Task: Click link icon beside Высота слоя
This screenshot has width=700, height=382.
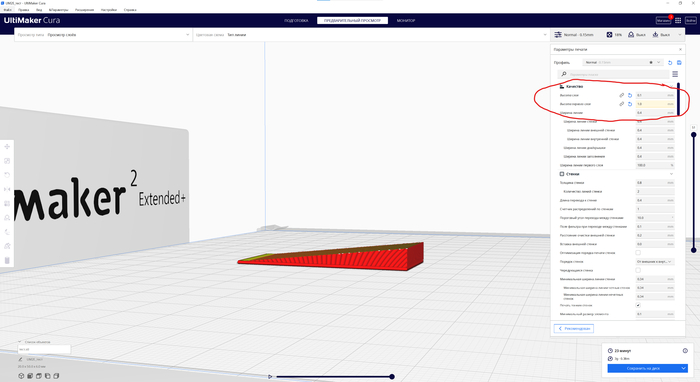Action: coord(621,95)
